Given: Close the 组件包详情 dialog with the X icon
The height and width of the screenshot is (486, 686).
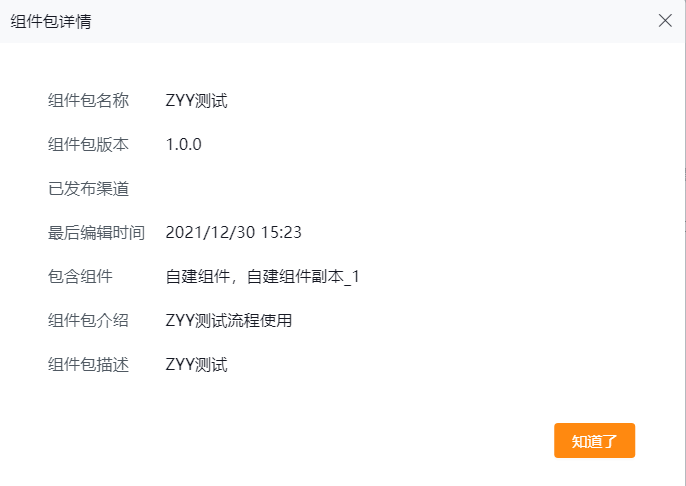Looking at the screenshot, I should [x=665, y=21].
